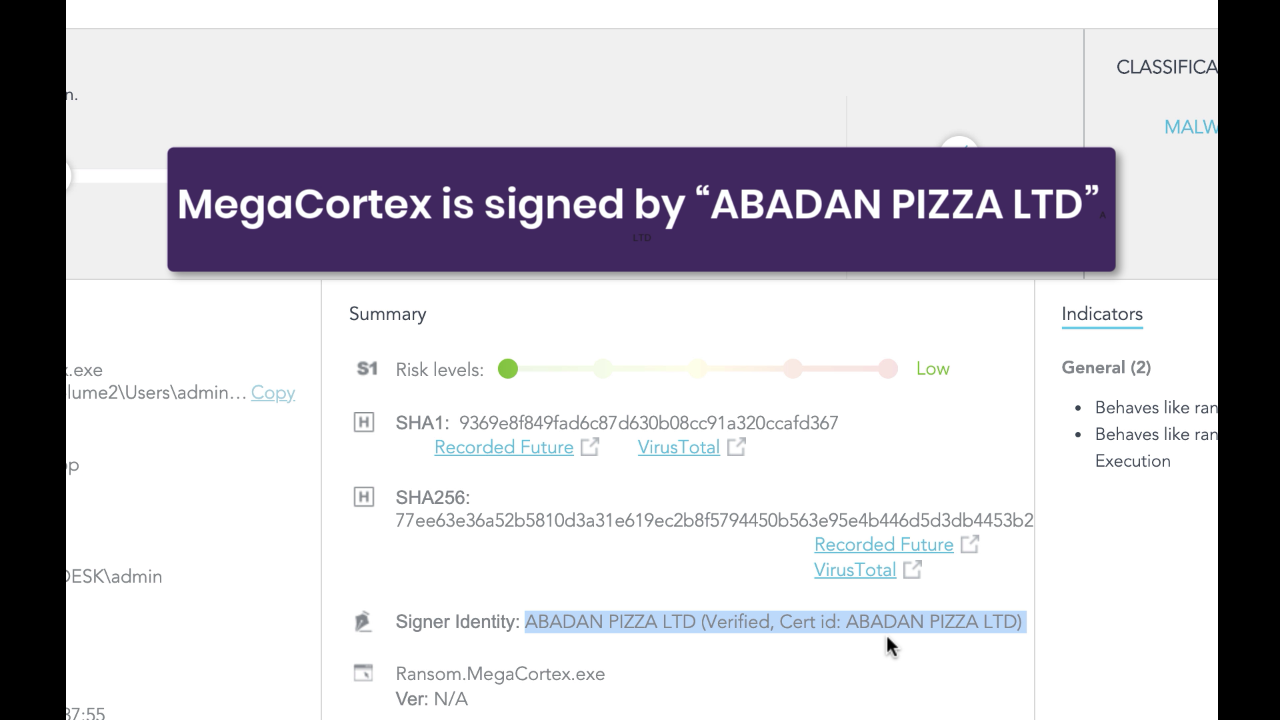The width and height of the screenshot is (1280, 720).
Task: Click the Signer Identity pen icon
Action: (x=364, y=622)
